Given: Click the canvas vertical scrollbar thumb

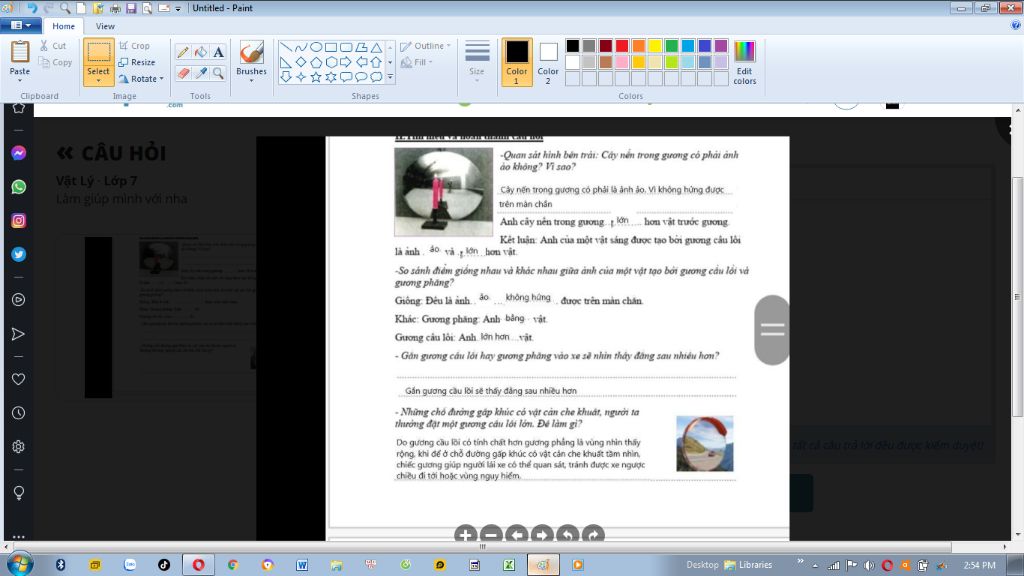Looking at the screenshot, I should [x=1017, y=297].
